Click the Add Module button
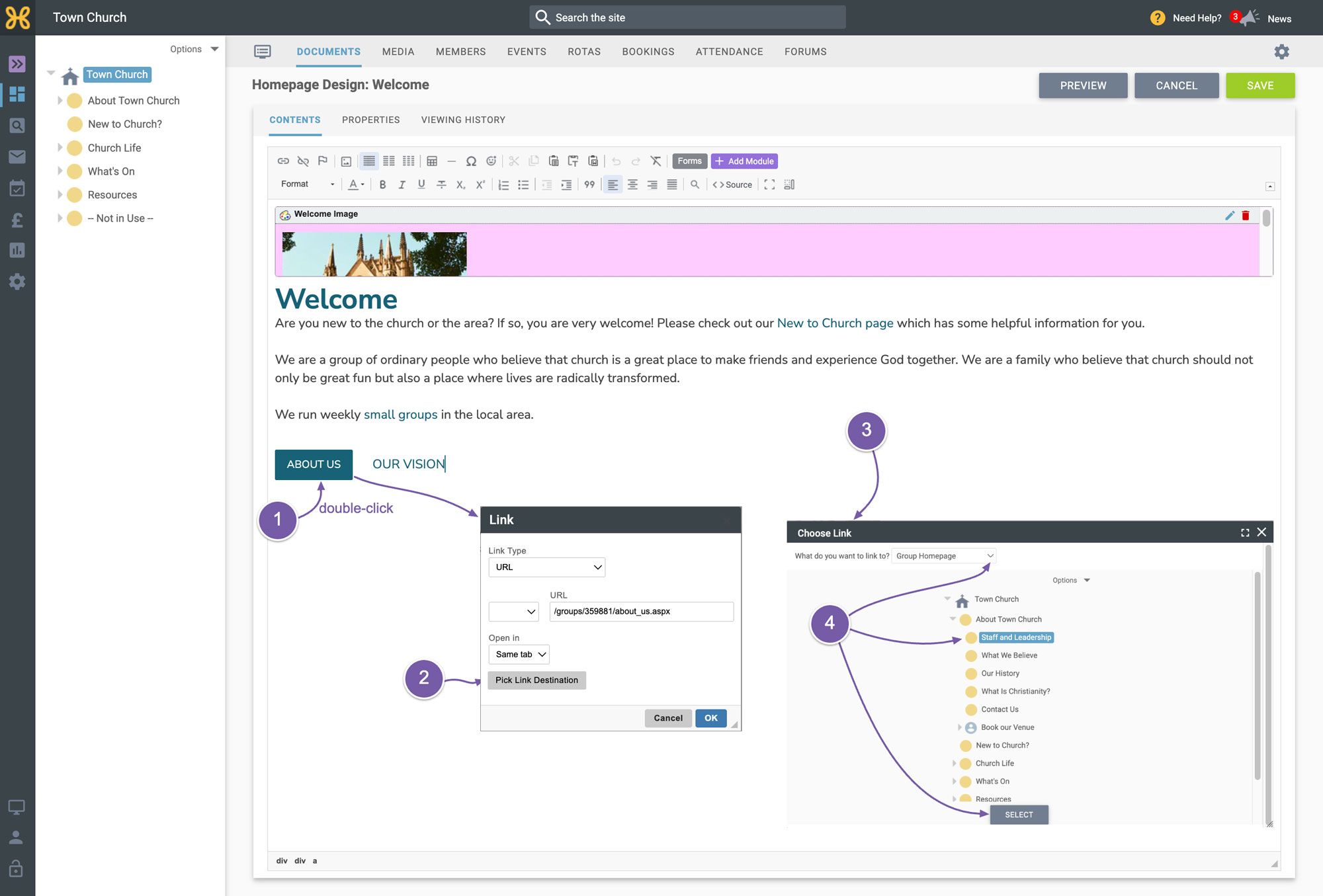The width and height of the screenshot is (1323, 896). (x=744, y=161)
